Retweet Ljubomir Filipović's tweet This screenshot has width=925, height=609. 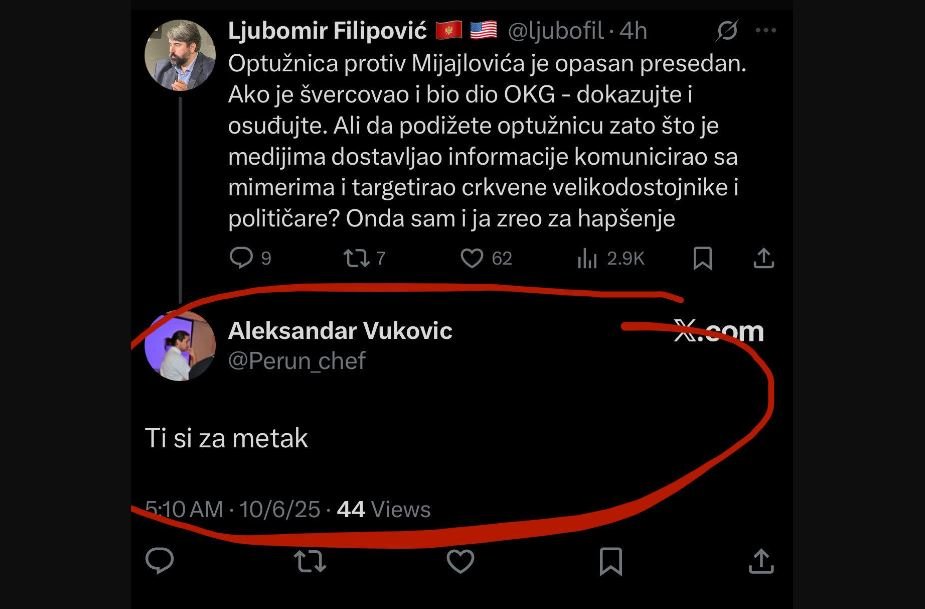[x=356, y=258]
